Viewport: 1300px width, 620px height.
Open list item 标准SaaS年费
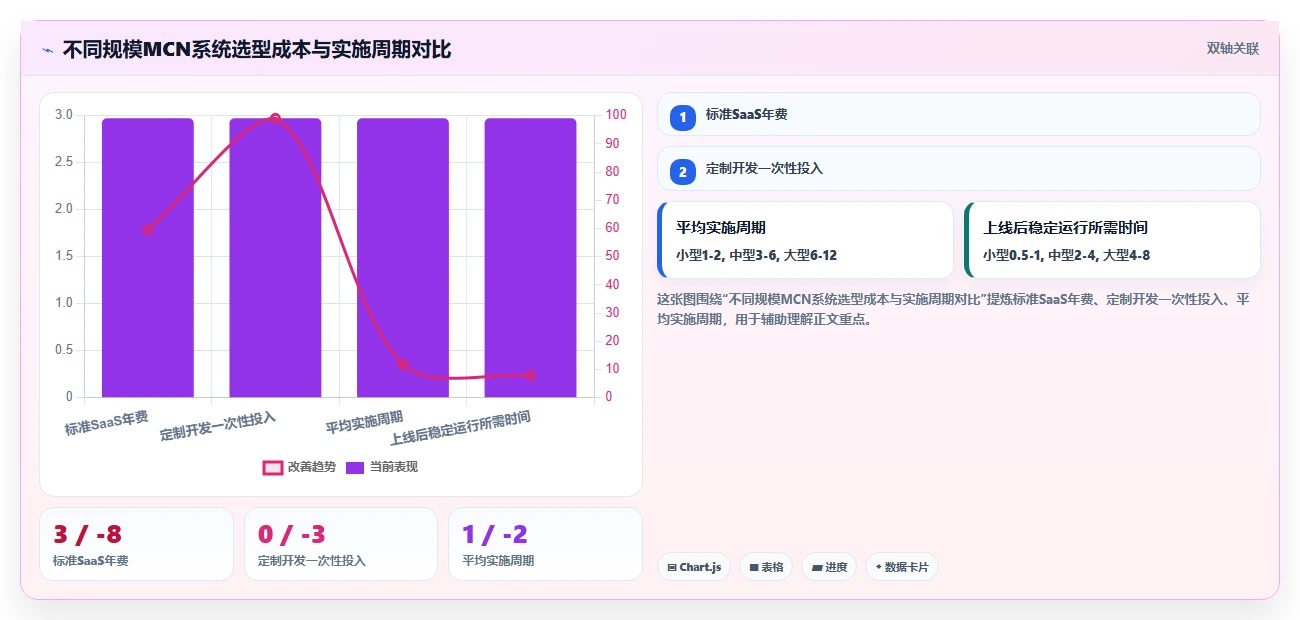coord(959,114)
